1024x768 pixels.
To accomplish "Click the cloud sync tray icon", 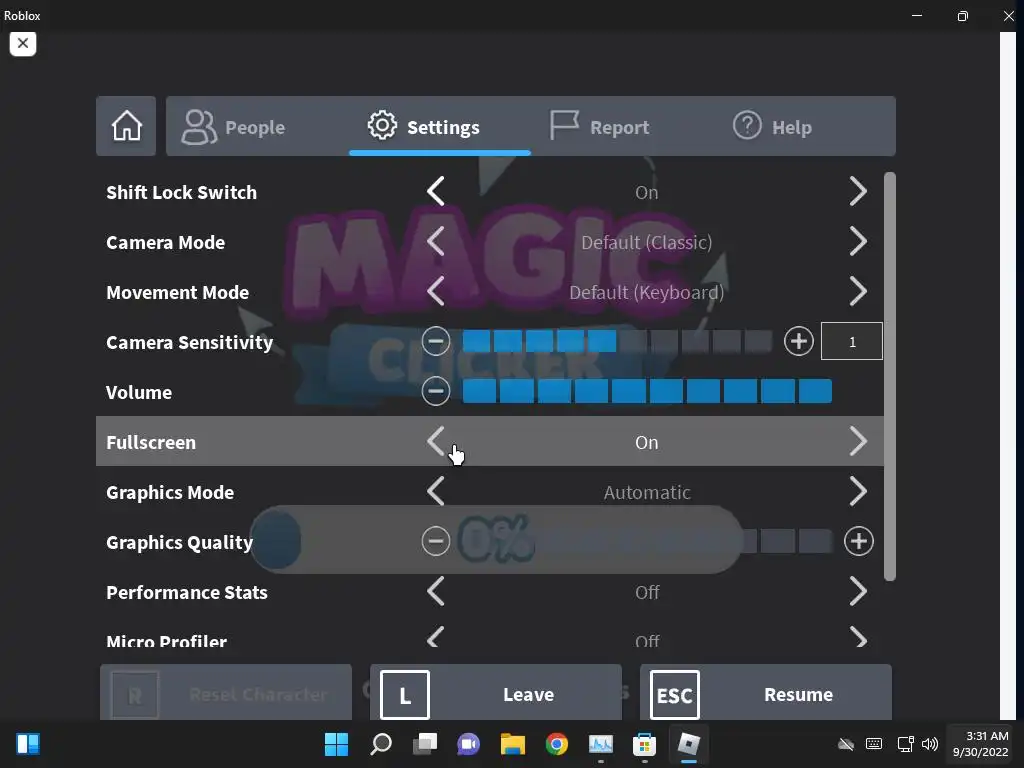I will click(846, 744).
